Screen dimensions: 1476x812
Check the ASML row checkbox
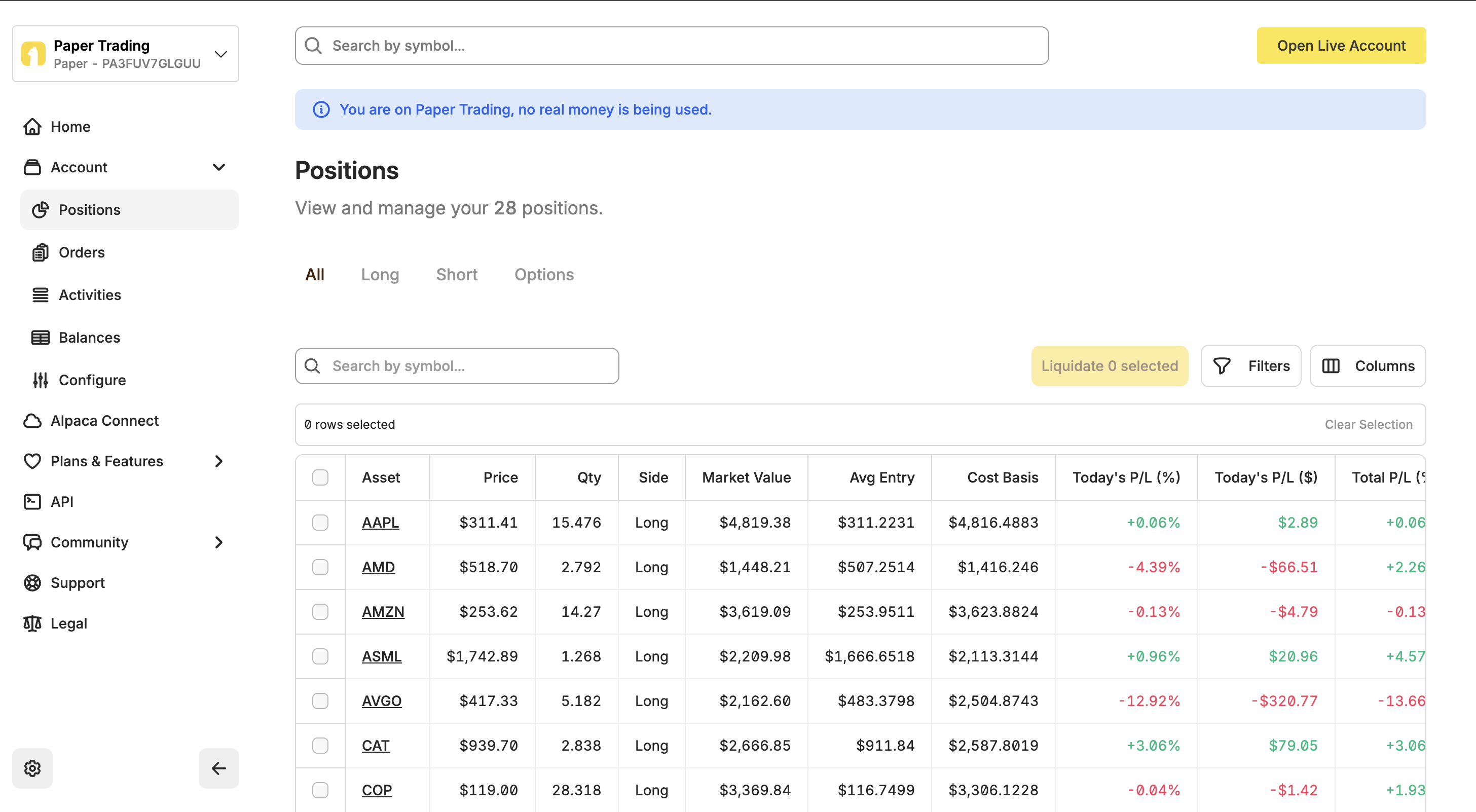[320, 657]
